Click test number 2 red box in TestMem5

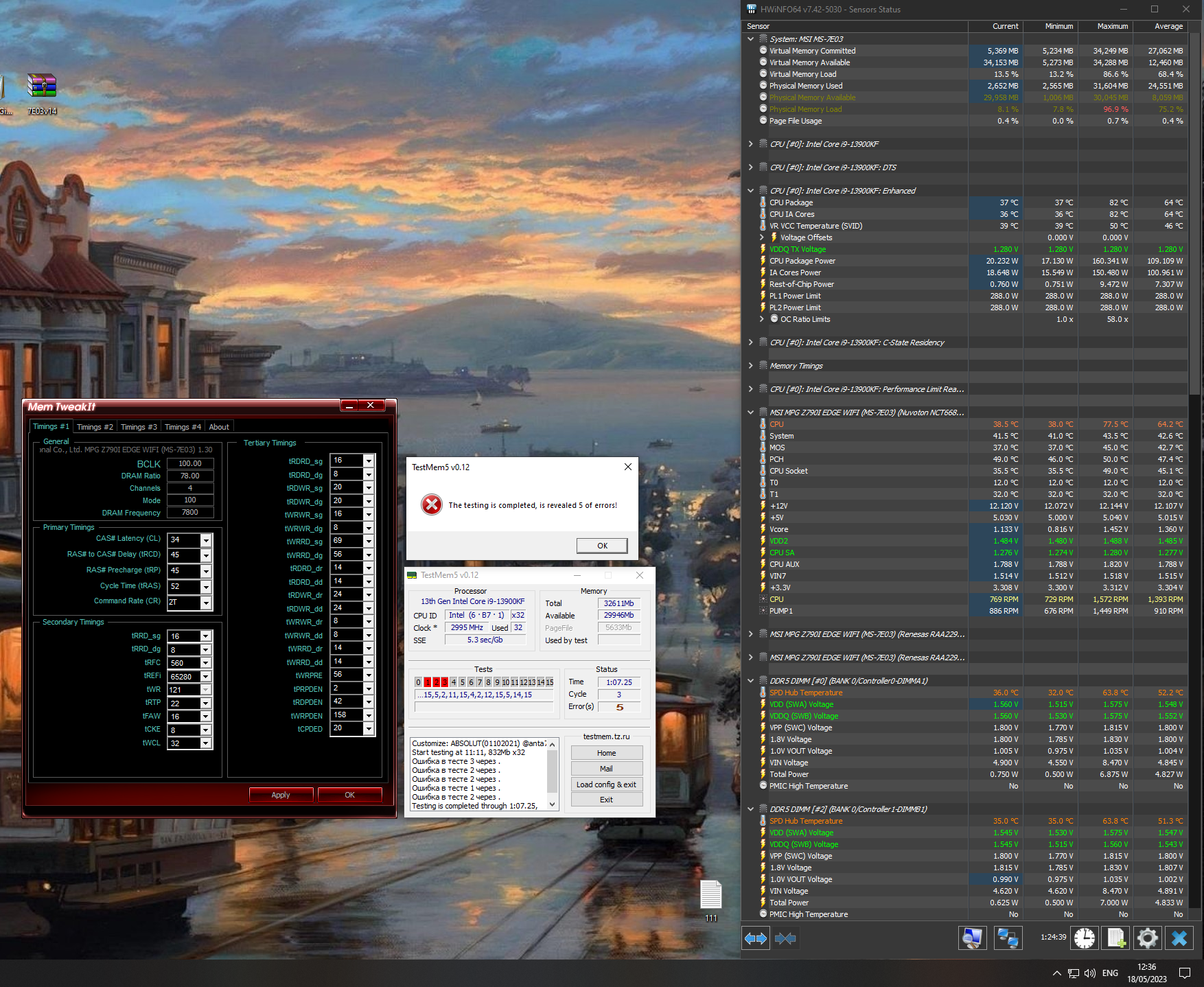pyautogui.click(x=436, y=682)
